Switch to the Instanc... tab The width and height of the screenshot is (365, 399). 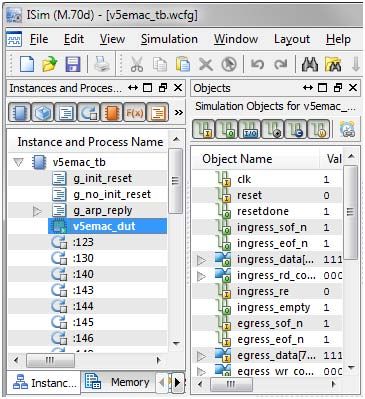44,383
